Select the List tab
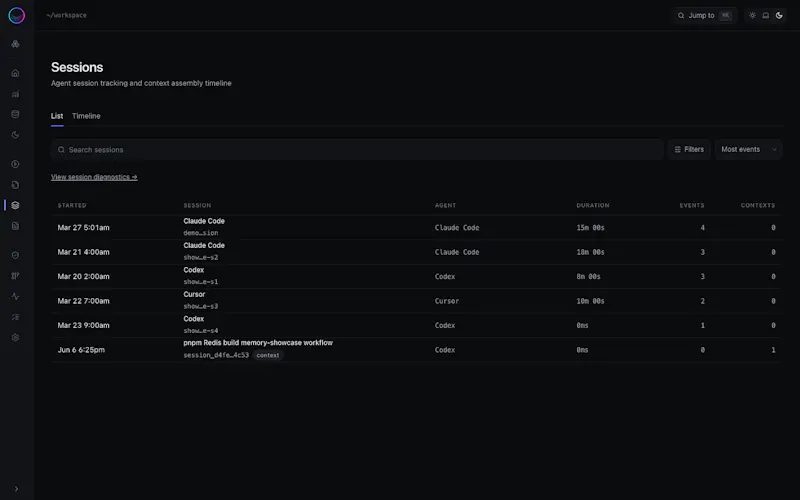The width and height of the screenshot is (800, 500). 57,116
